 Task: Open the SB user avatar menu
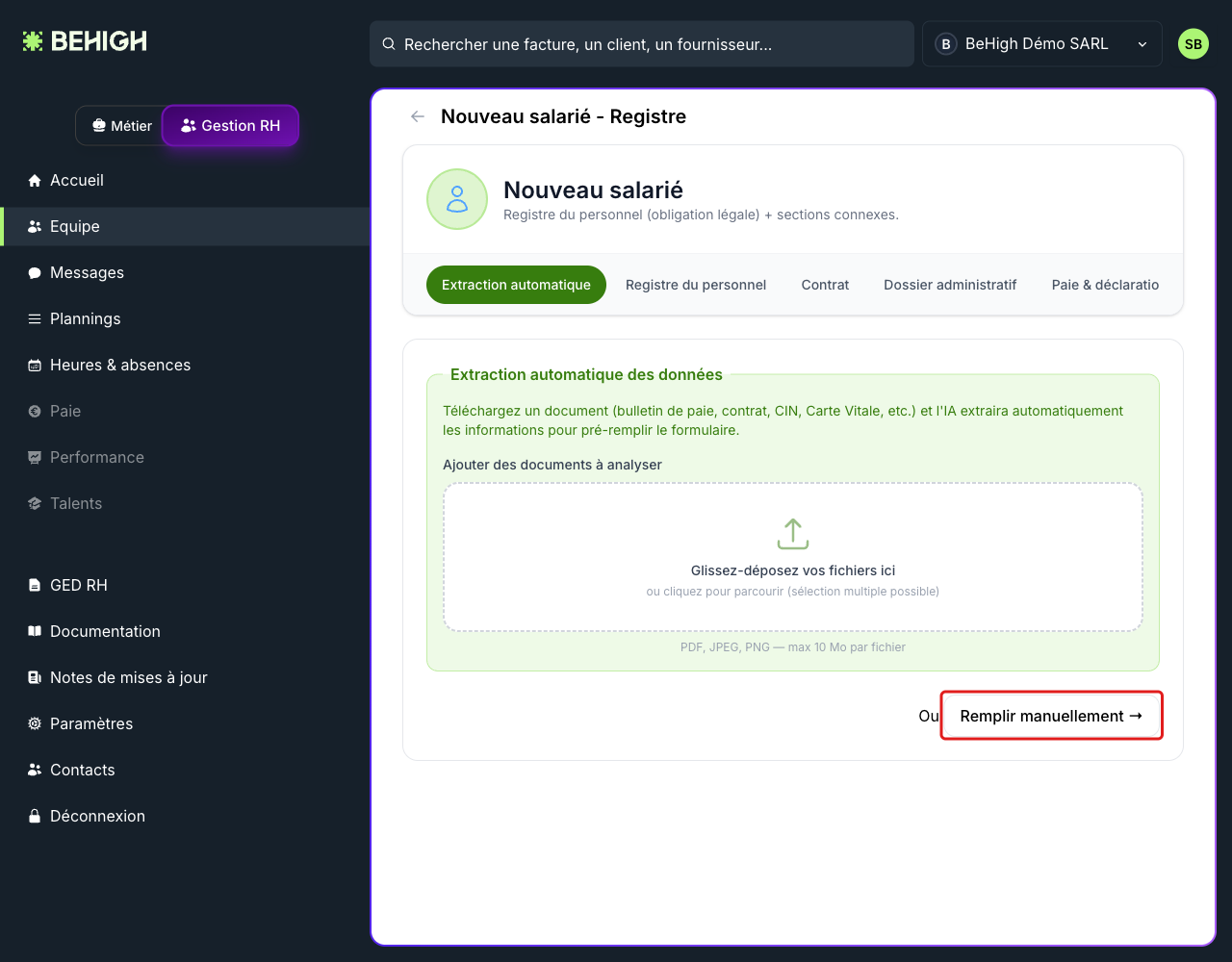pyautogui.click(x=1193, y=44)
